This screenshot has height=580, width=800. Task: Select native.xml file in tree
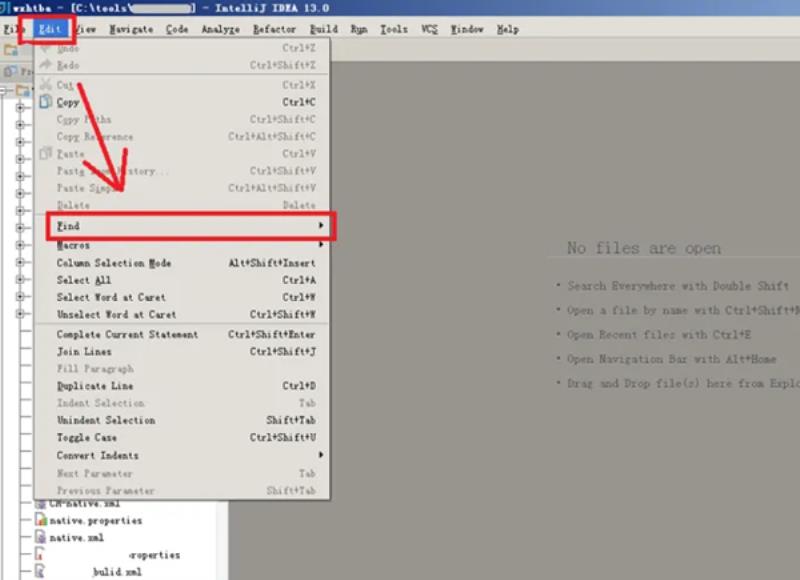pyautogui.click(x=77, y=538)
